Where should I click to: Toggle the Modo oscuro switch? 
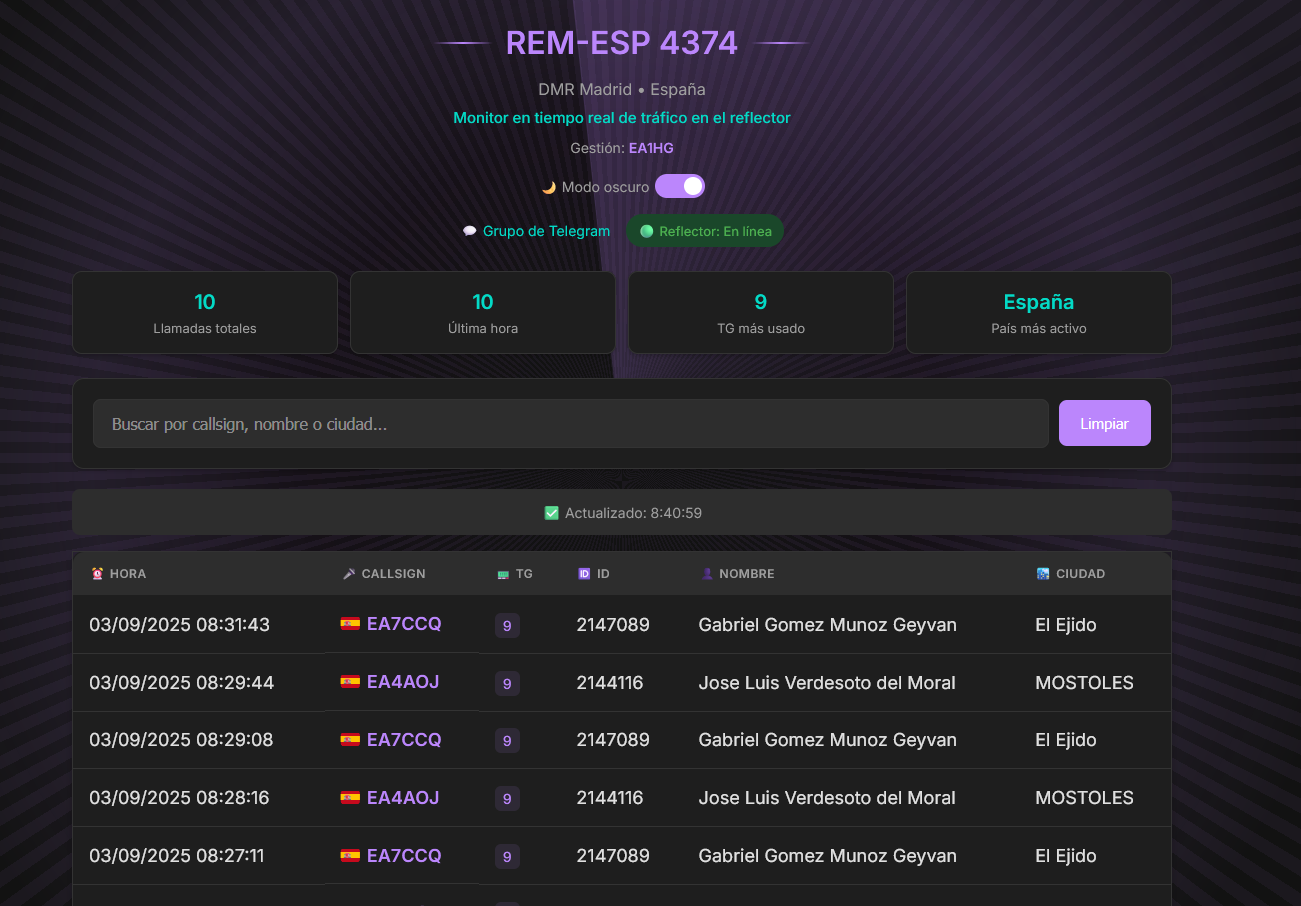[x=680, y=187]
